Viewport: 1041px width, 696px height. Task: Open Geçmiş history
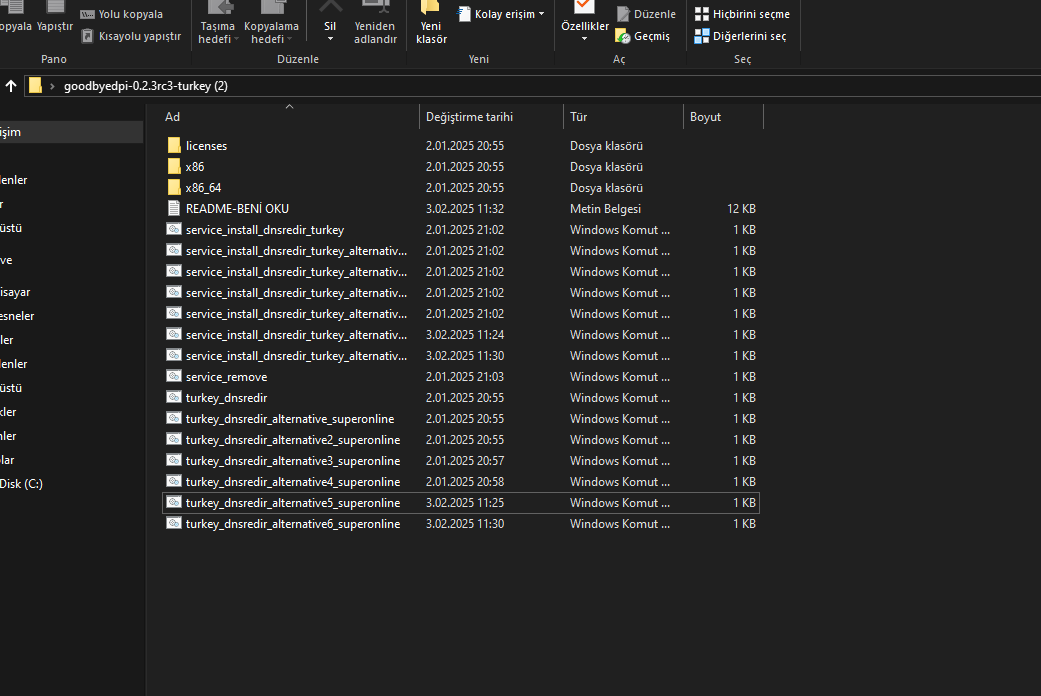point(643,36)
